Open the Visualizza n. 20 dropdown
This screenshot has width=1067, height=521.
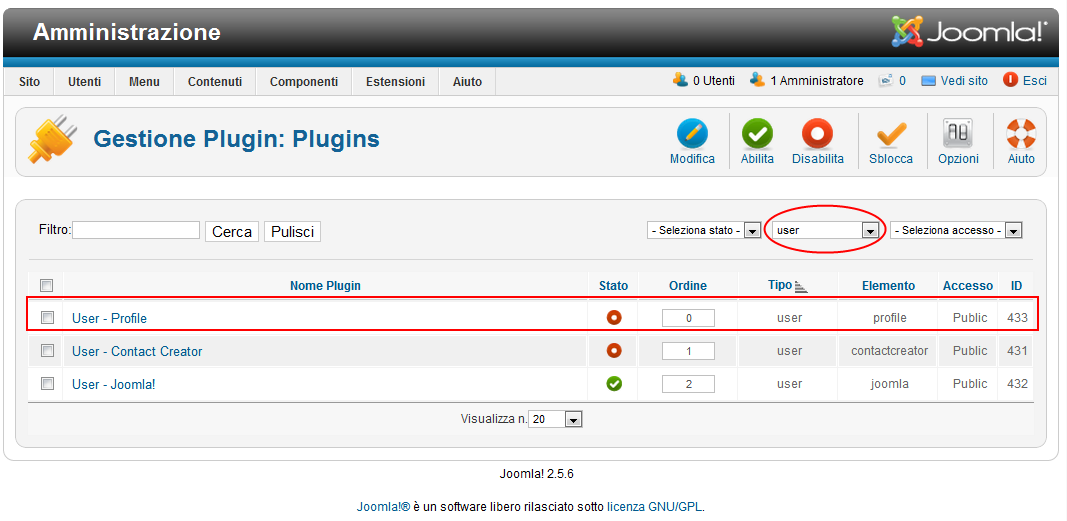coord(556,420)
